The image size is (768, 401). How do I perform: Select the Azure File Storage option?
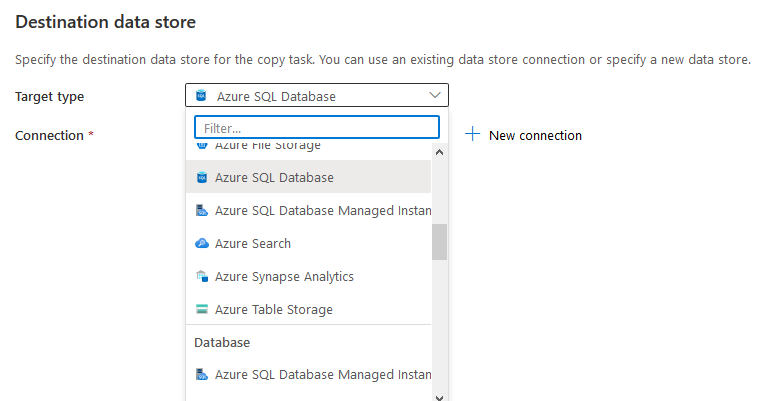coord(267,146)
